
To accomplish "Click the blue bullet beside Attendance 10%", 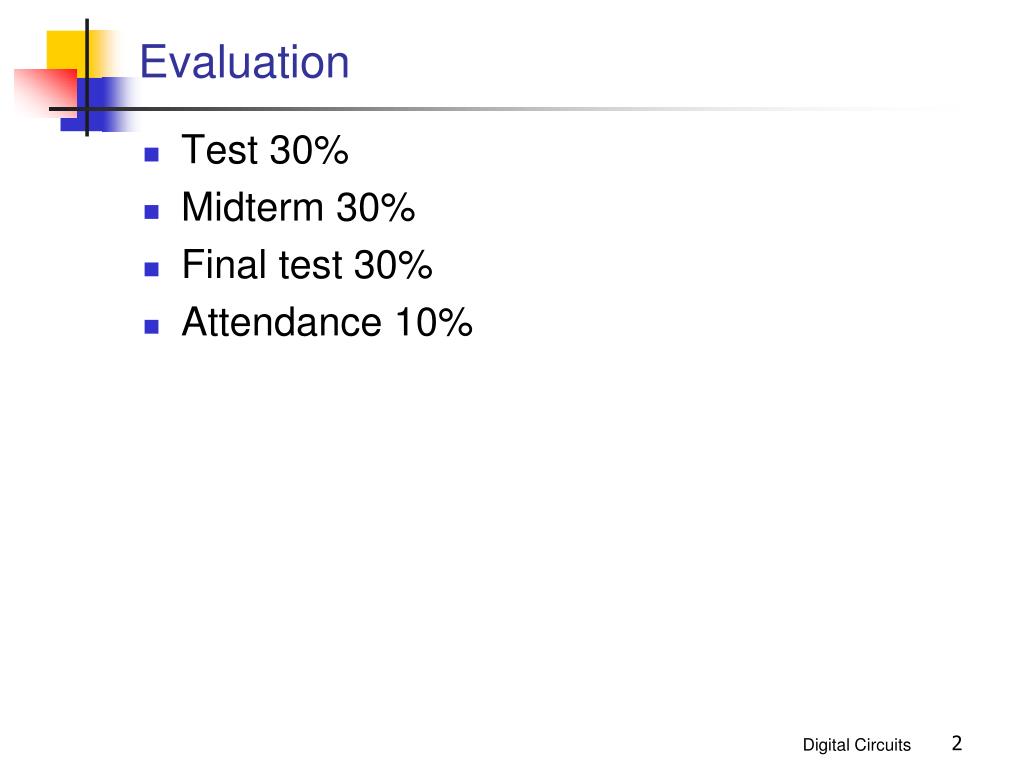I will (x=152, y=327).
